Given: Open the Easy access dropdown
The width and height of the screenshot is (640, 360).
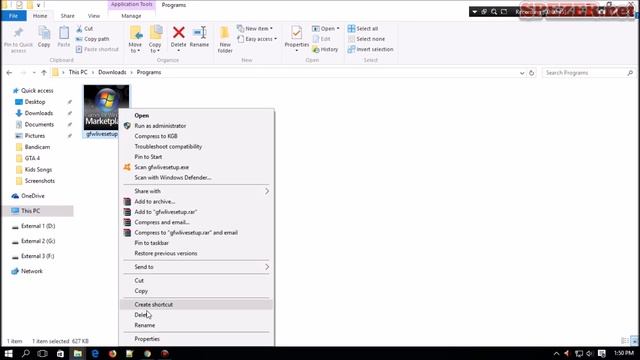Looking at the screenshot, I should pos(257,39).
